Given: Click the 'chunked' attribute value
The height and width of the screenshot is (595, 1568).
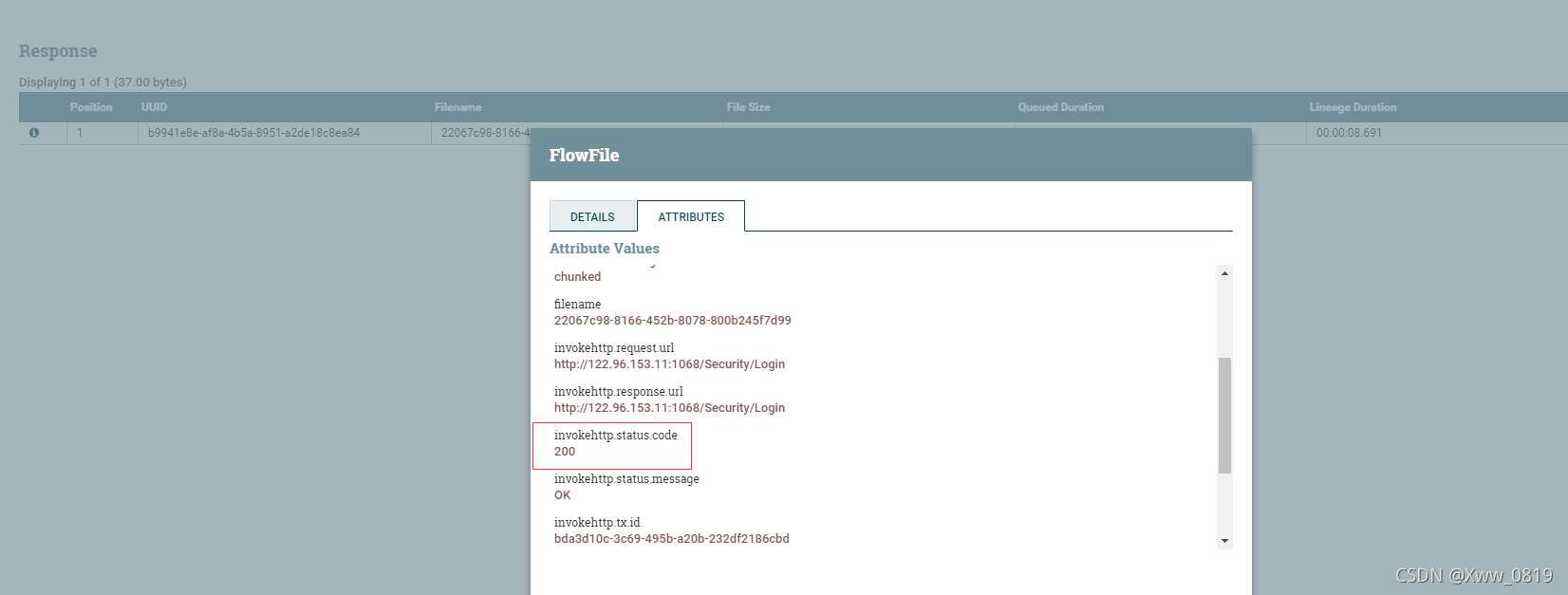Looking at the screenshot, I should (x=577, y=277).
